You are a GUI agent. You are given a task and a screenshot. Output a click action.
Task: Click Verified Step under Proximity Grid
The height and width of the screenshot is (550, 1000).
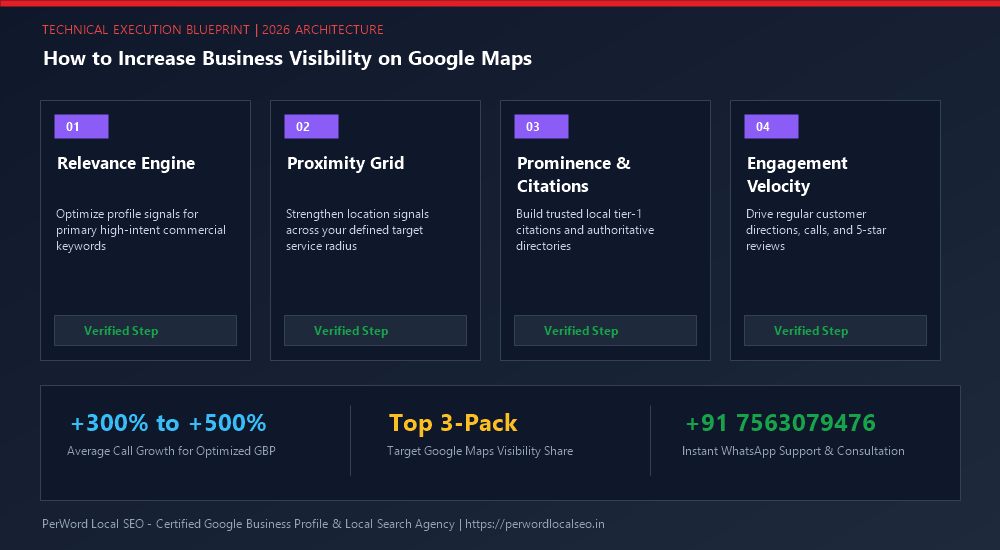[375, 331]
